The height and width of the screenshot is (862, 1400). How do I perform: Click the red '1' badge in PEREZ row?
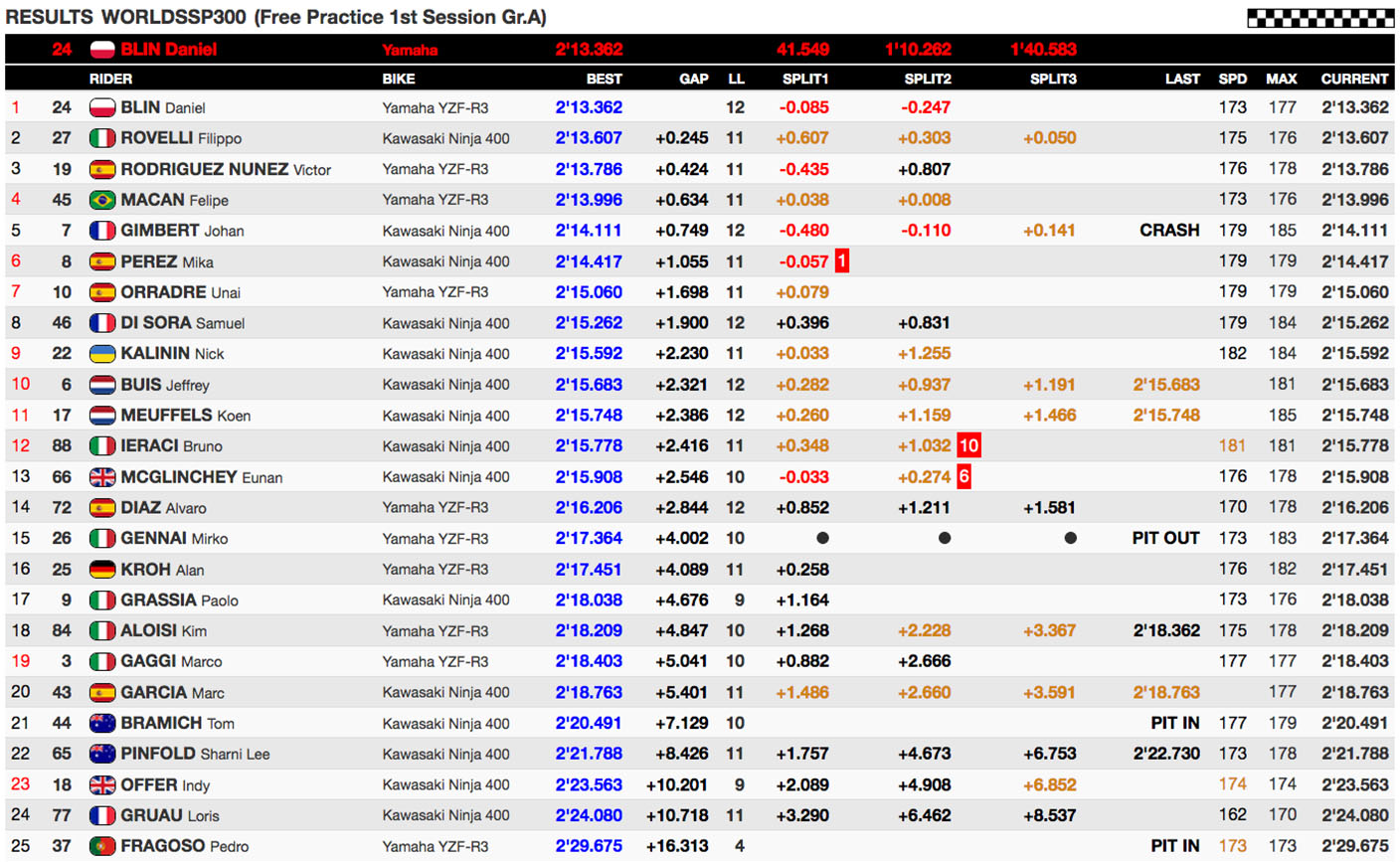point(841,261)
